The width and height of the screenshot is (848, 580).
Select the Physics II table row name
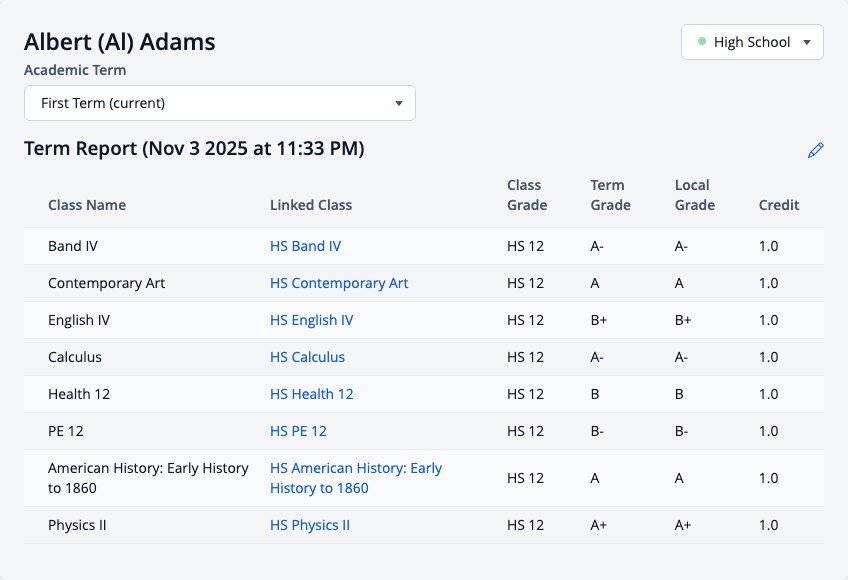pyautogui.click(x=77, y=525)
